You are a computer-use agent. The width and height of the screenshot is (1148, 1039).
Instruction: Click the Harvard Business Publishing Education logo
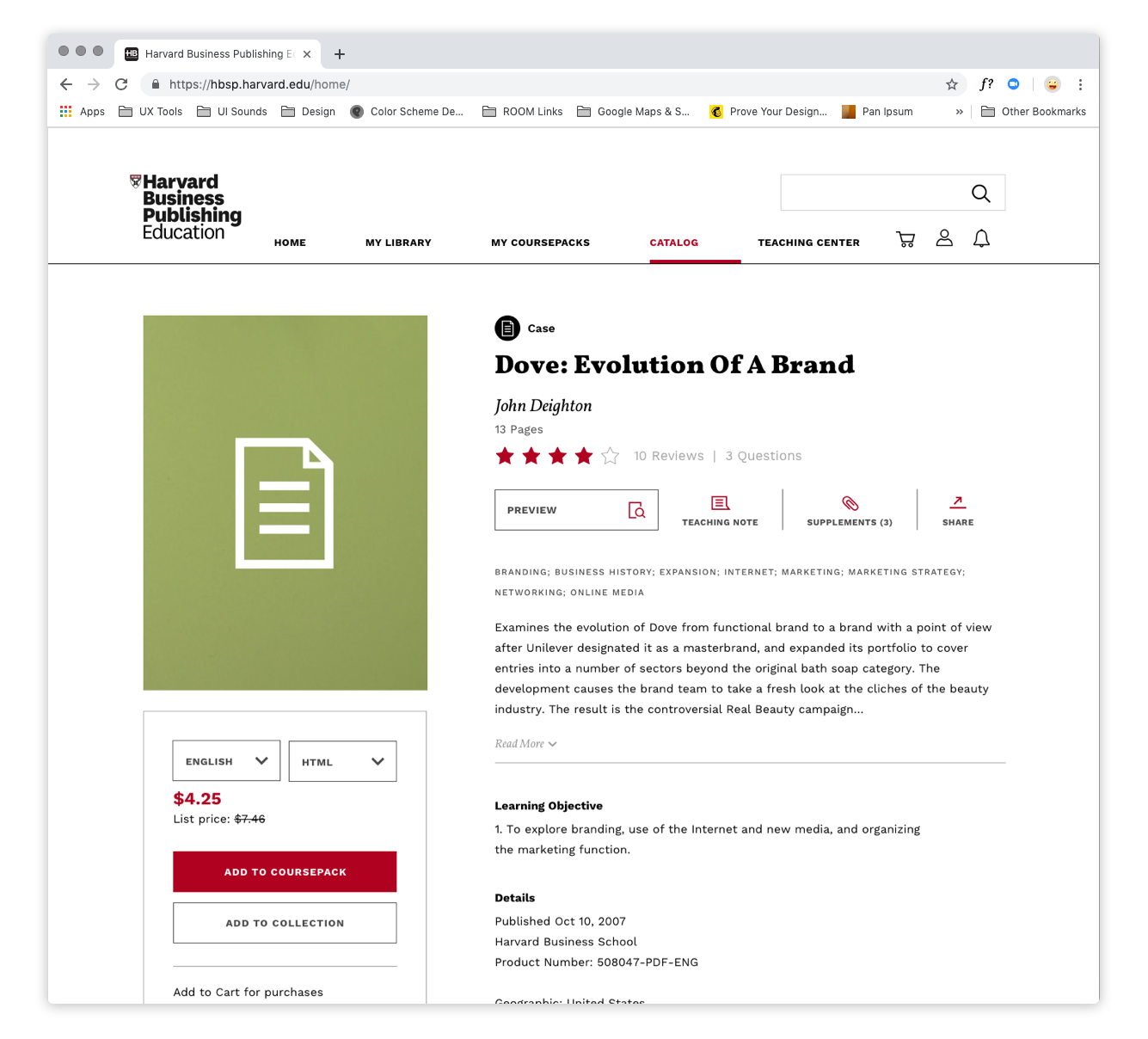pos(186,206)
